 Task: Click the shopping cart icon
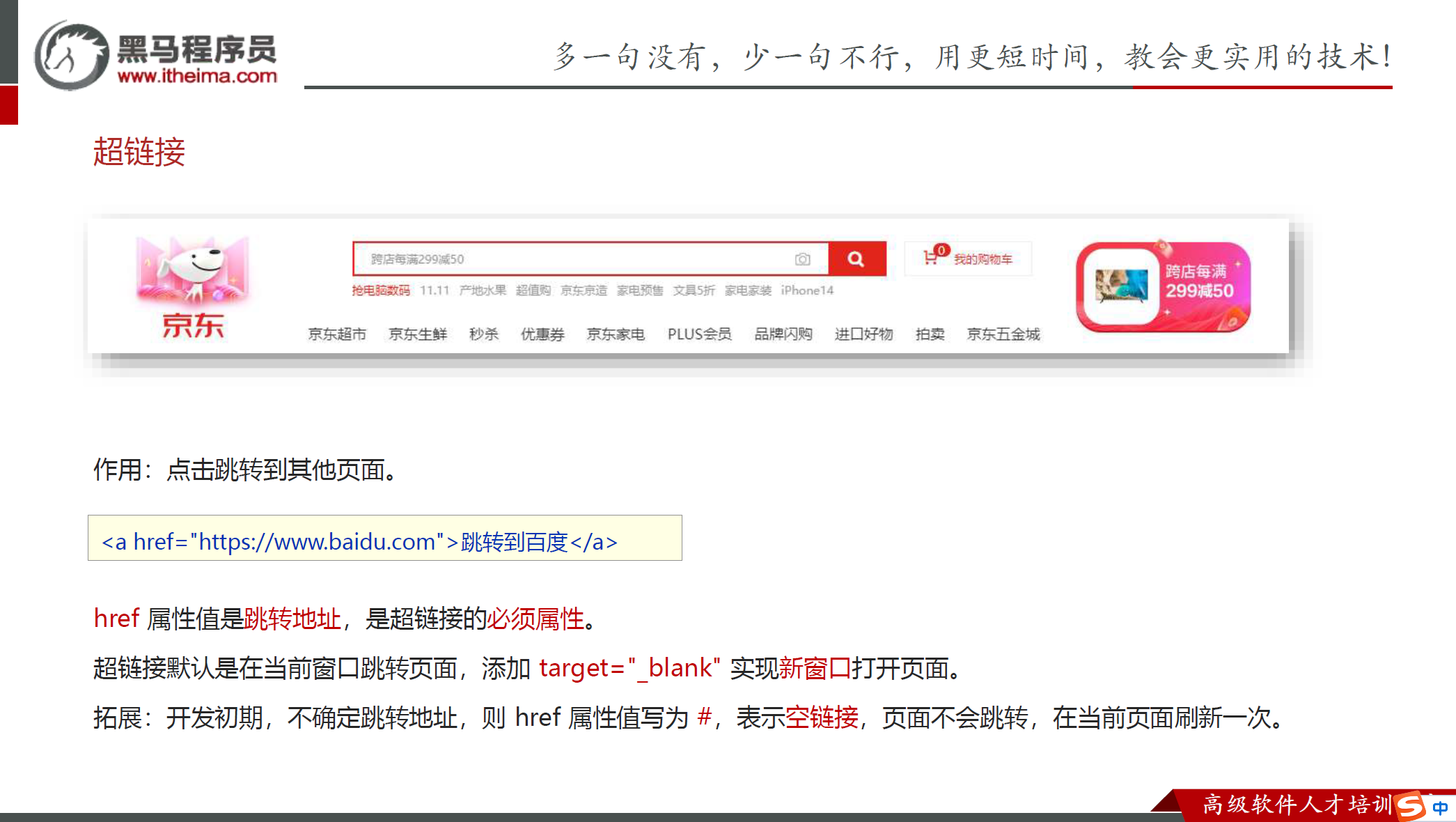tap(930, 258)
